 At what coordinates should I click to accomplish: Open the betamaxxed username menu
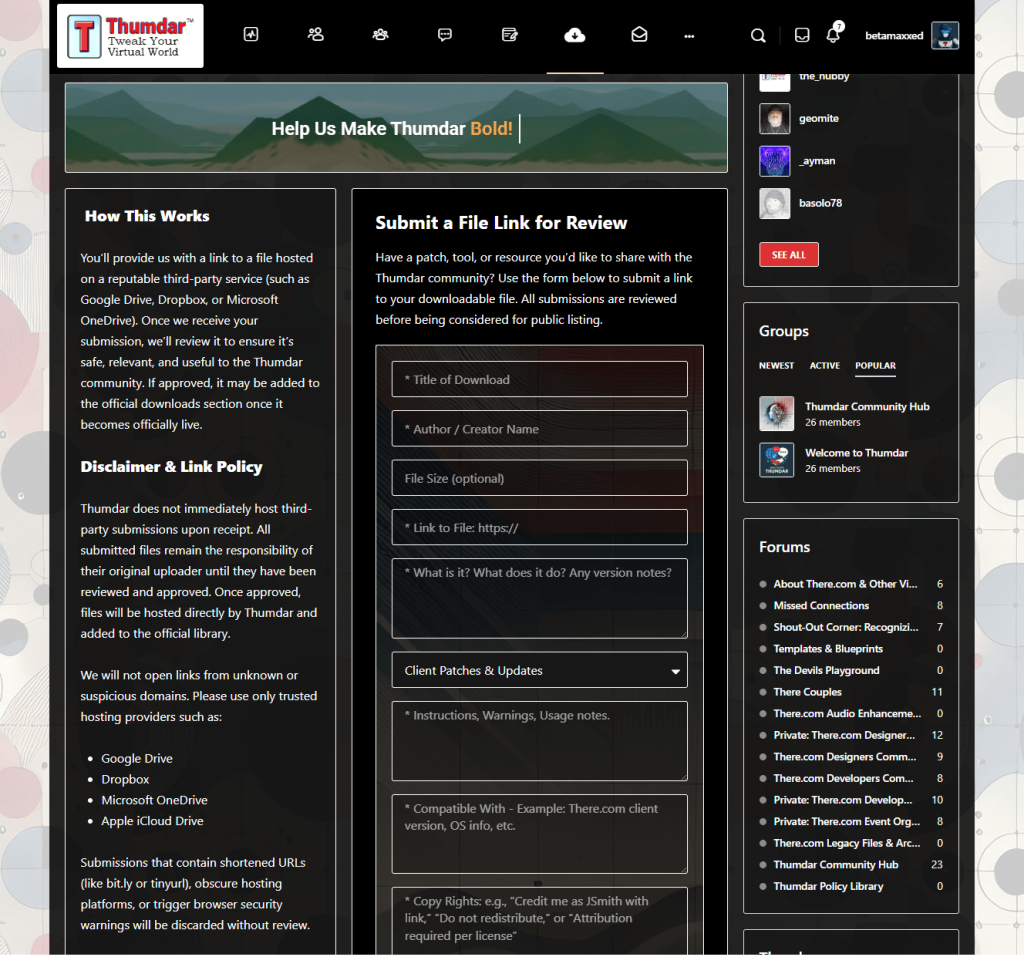(894, 36)
